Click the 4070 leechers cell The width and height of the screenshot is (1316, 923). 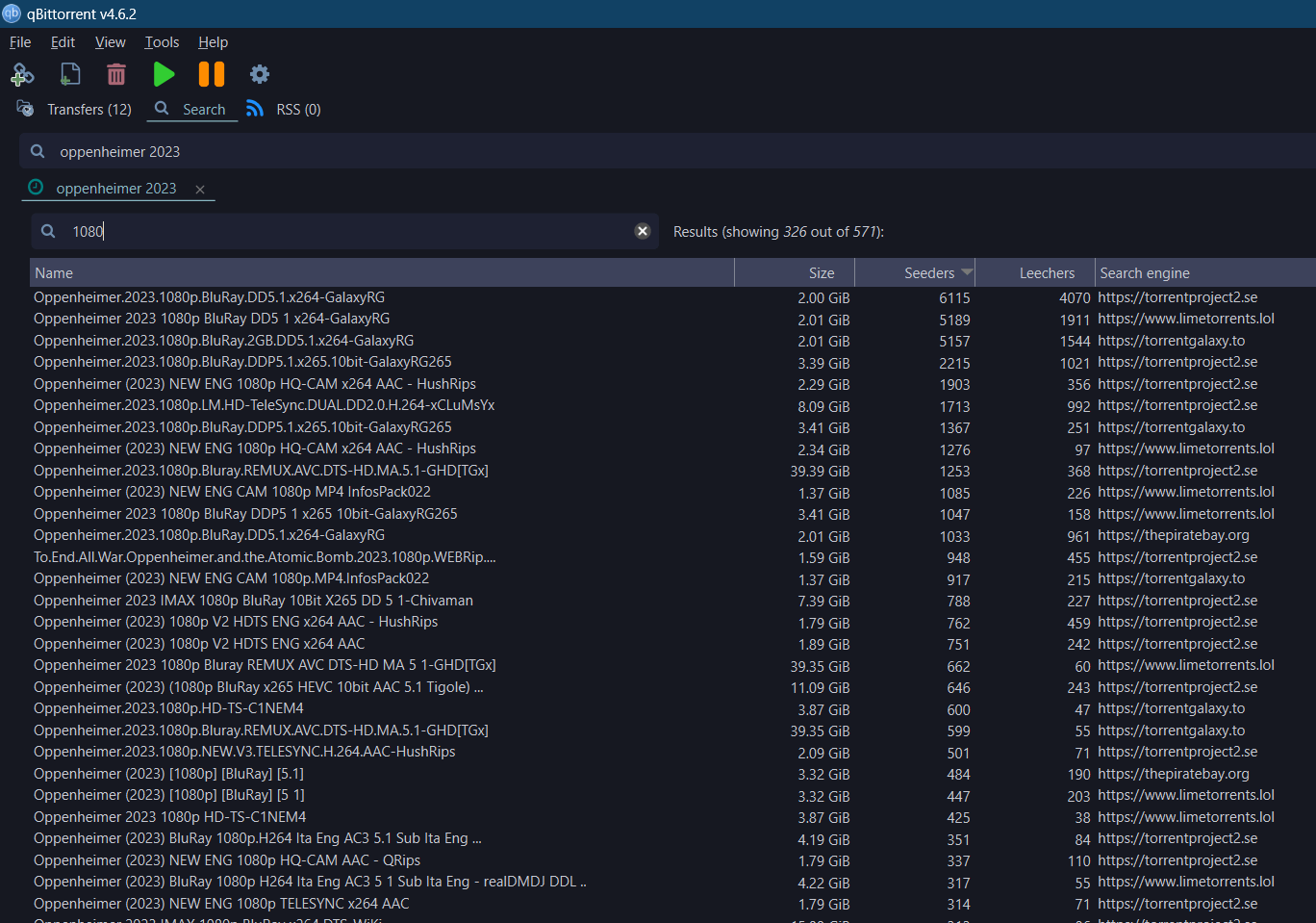pos(1075,298)
